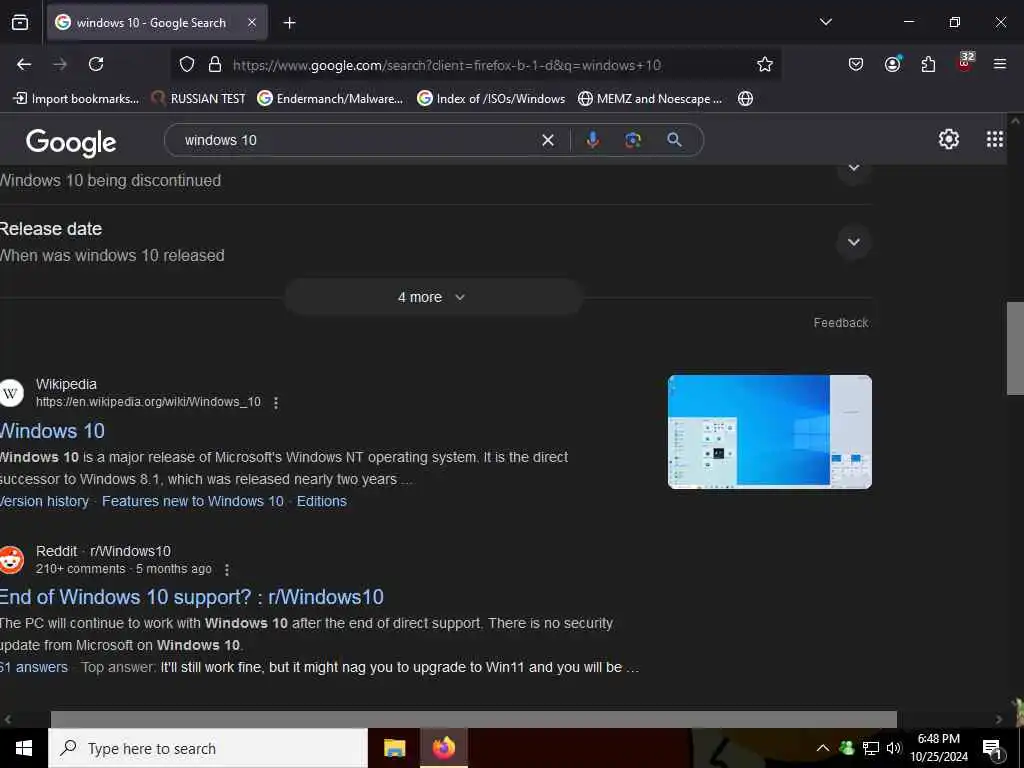
Task: Search by image with Google Lens
Action: (633, 140)
